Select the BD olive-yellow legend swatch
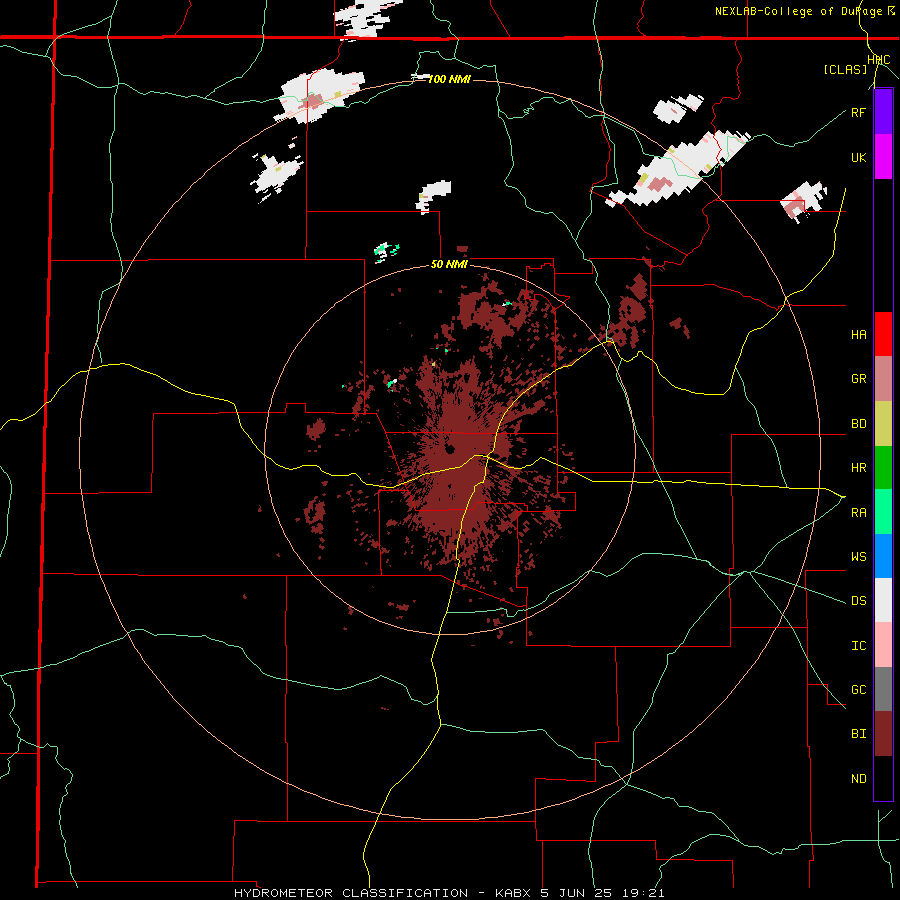Screen dimensions: 900x900 (883, 424)
